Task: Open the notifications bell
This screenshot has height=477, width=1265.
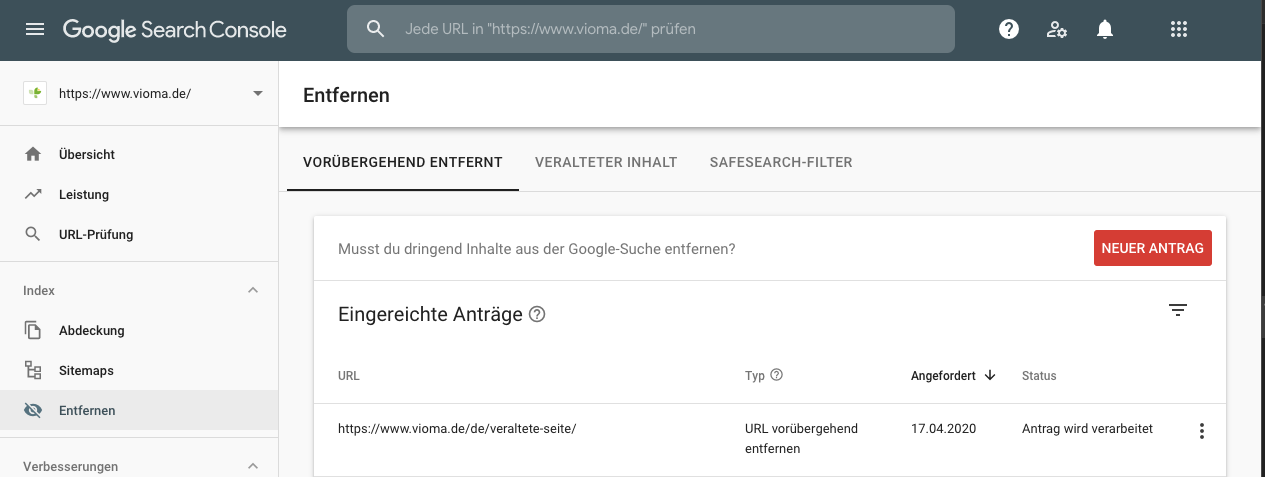Action: 1105,30
